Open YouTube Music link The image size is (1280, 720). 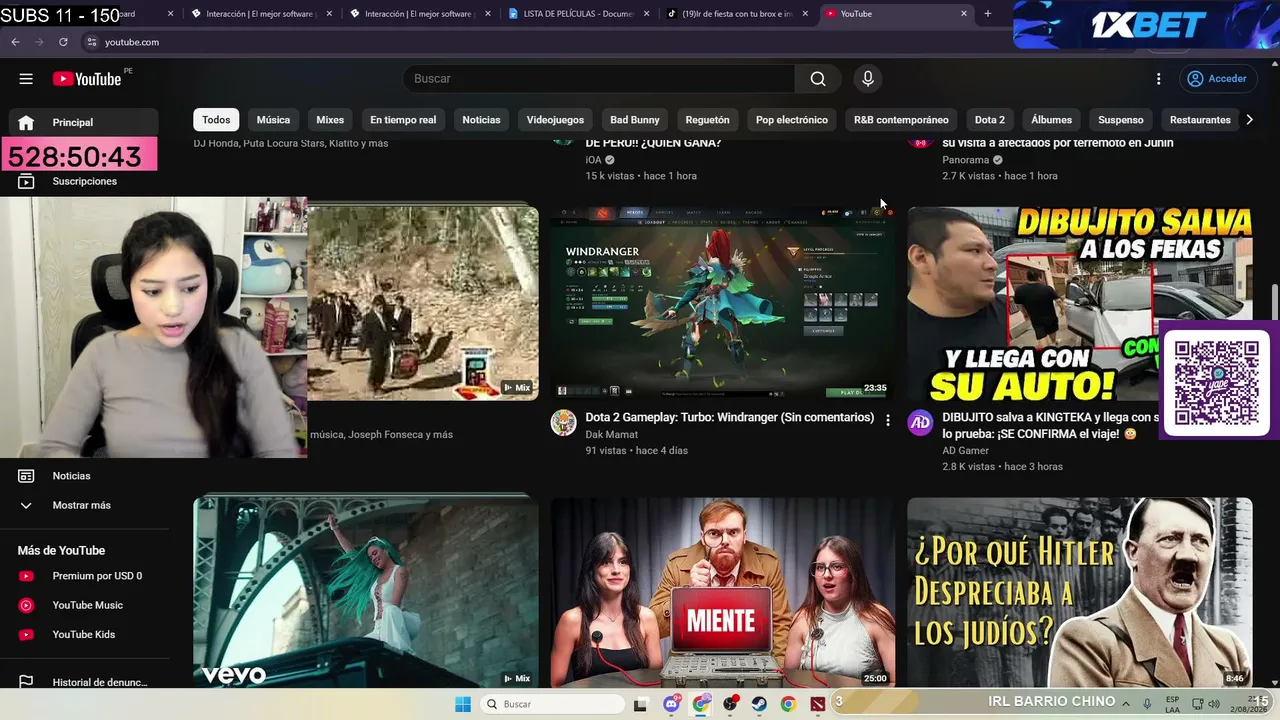tap(84, 605)
